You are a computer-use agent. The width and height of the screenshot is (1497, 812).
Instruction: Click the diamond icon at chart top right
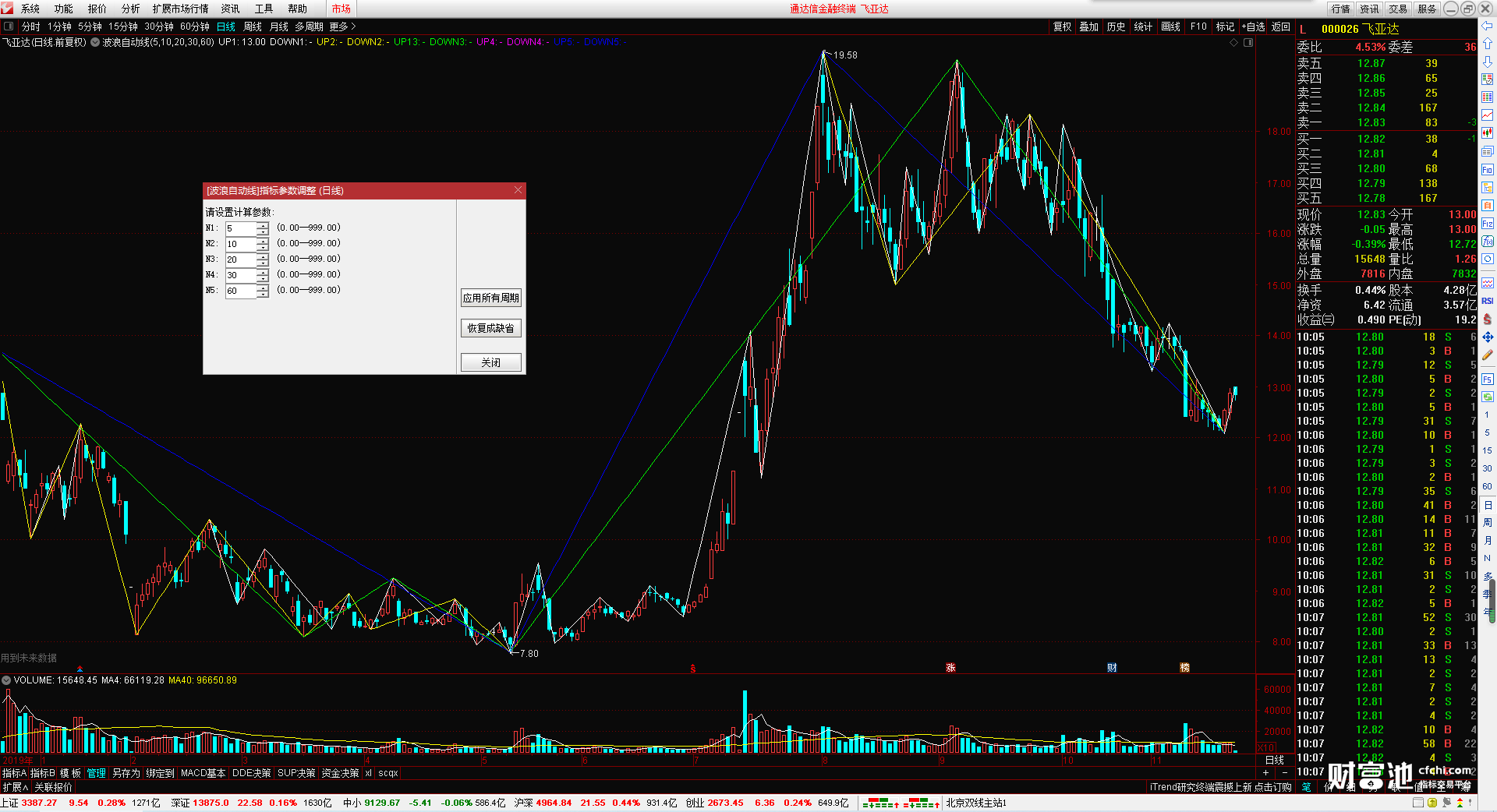1233,43
